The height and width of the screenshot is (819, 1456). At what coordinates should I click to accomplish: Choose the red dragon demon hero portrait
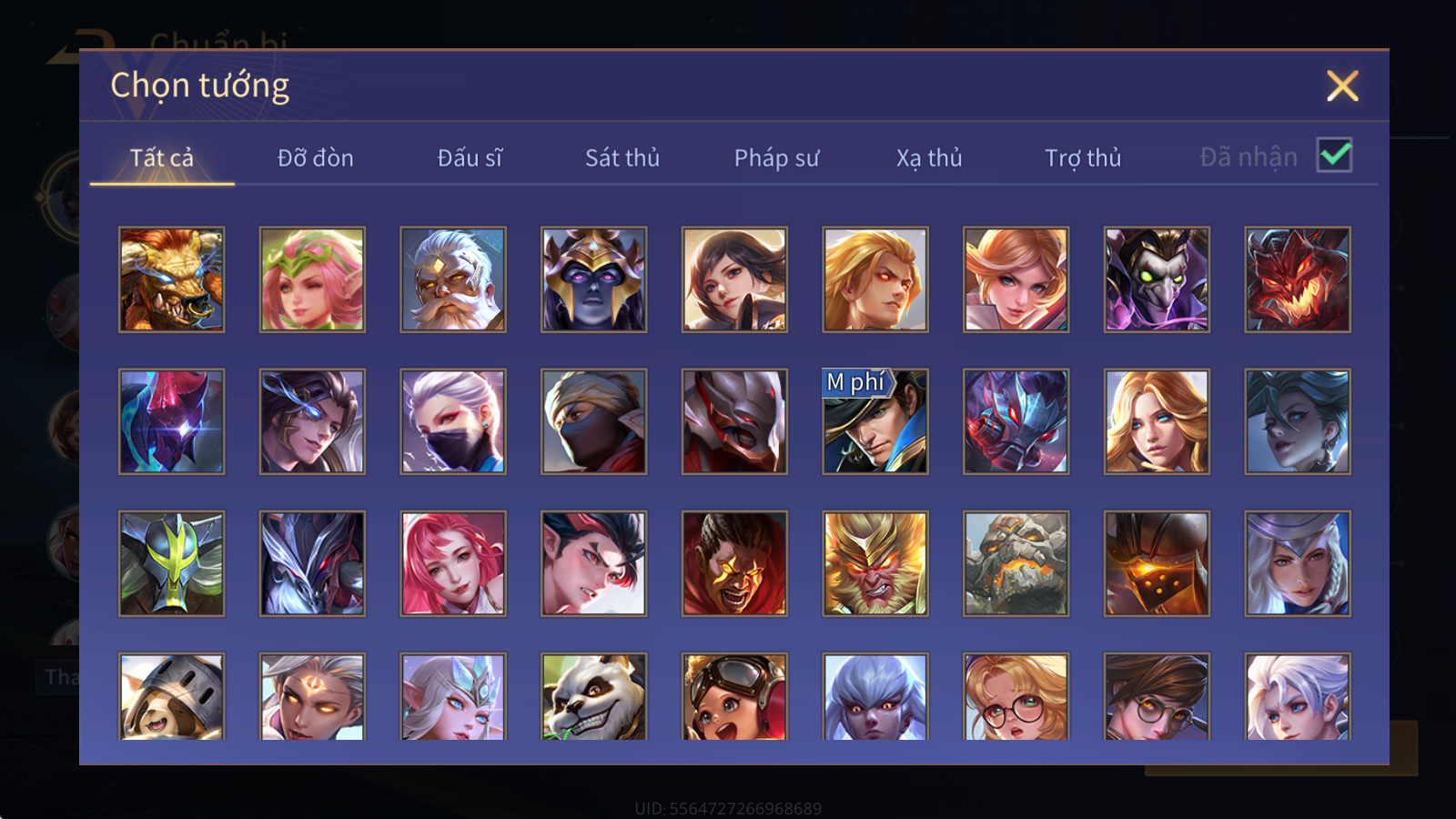pyautogui.click(x=1298, y=279)
